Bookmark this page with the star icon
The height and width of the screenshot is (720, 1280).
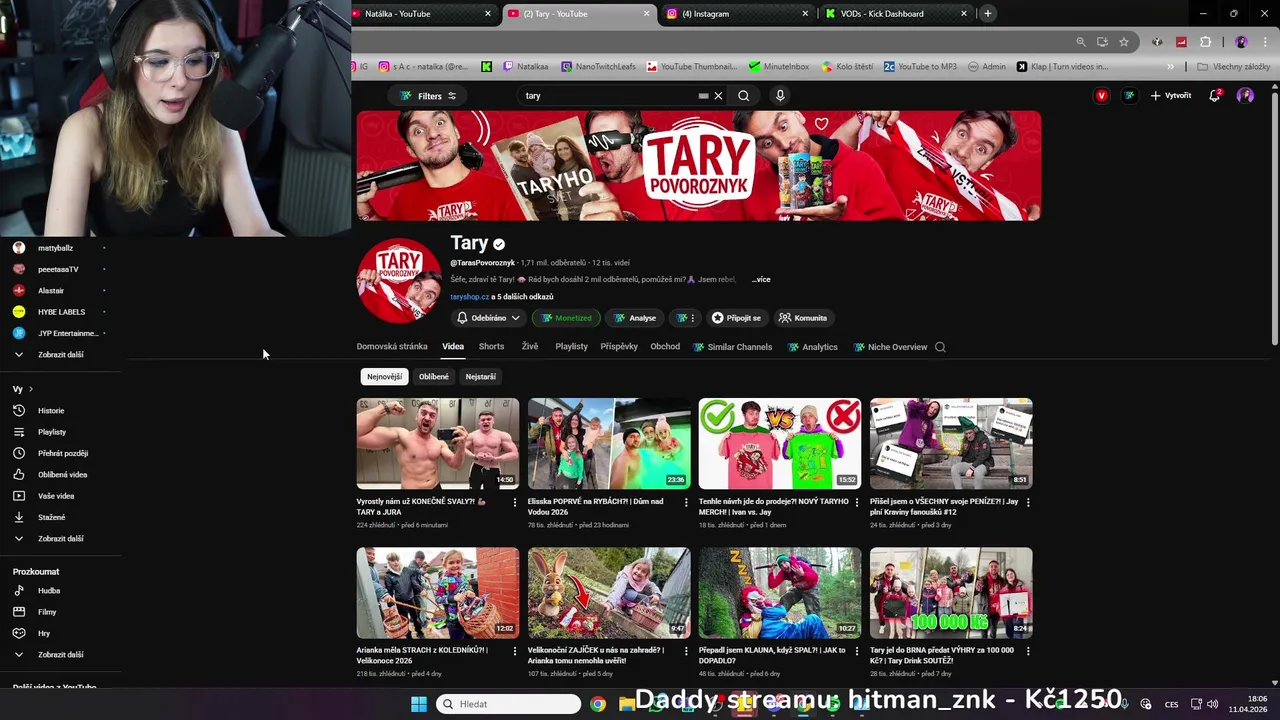1124,42
